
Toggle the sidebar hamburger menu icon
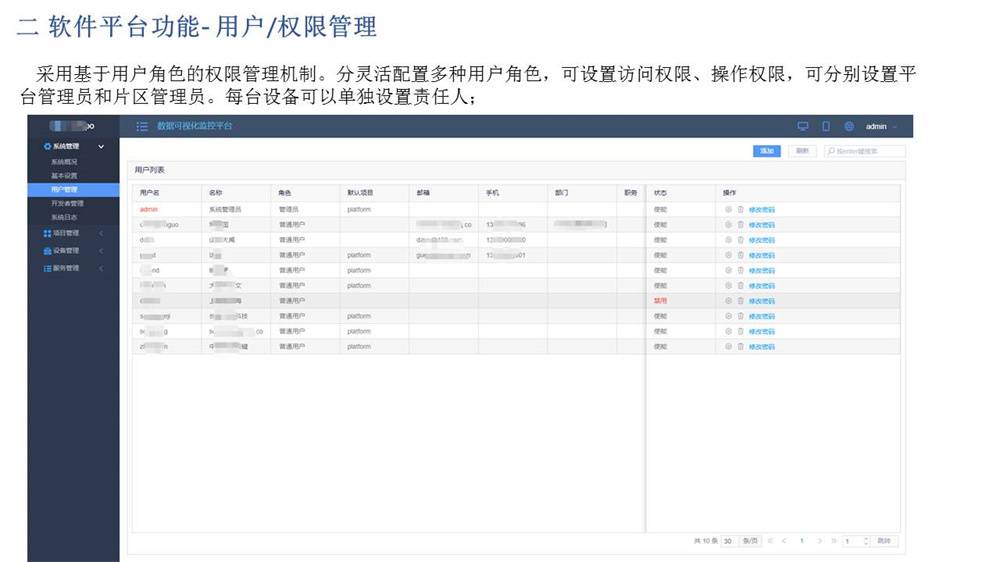click(x=142, y=126)
